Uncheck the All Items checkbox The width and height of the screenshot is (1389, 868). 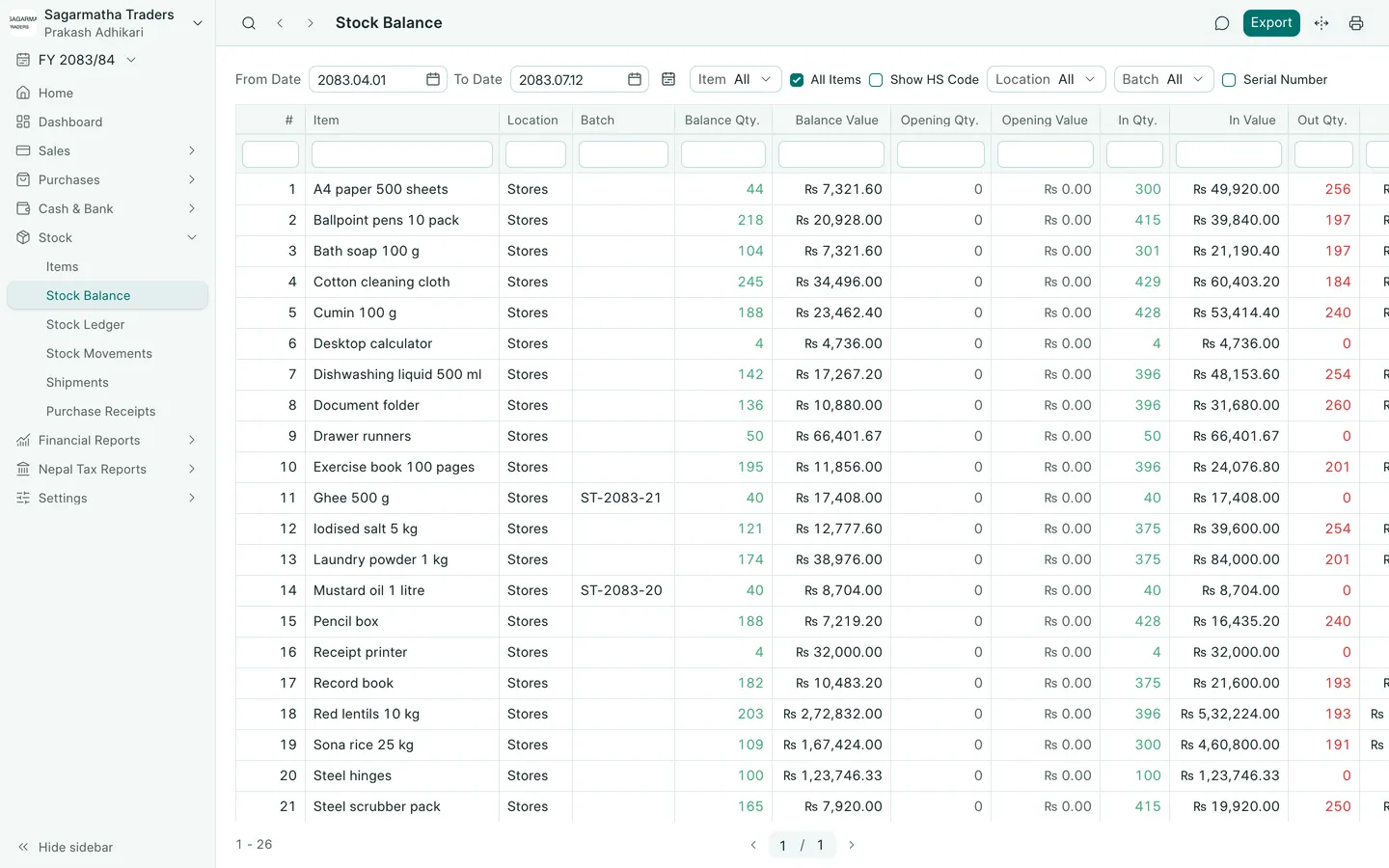[x=797, y=80]
